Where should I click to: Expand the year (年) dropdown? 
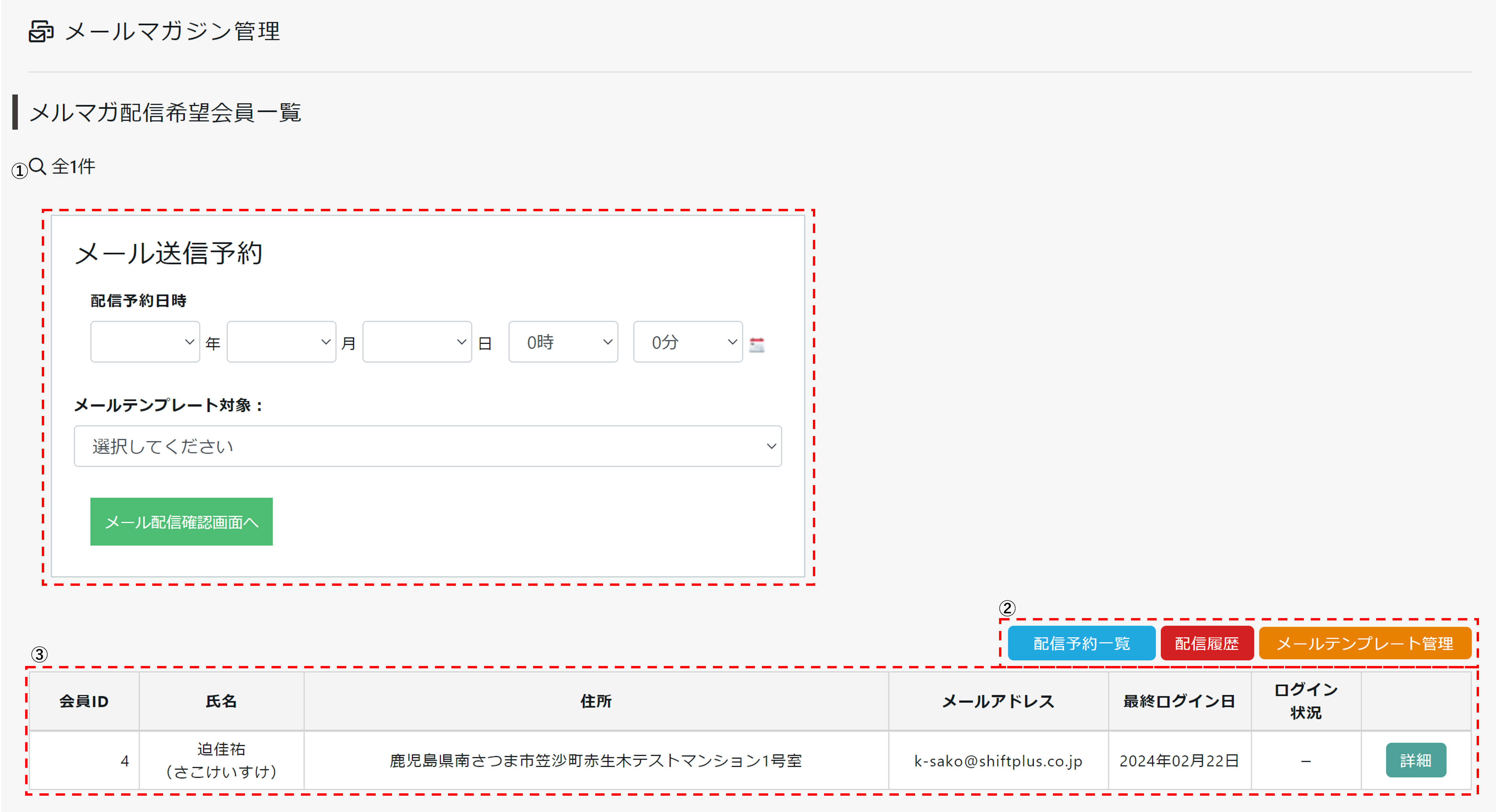(145, 342)
